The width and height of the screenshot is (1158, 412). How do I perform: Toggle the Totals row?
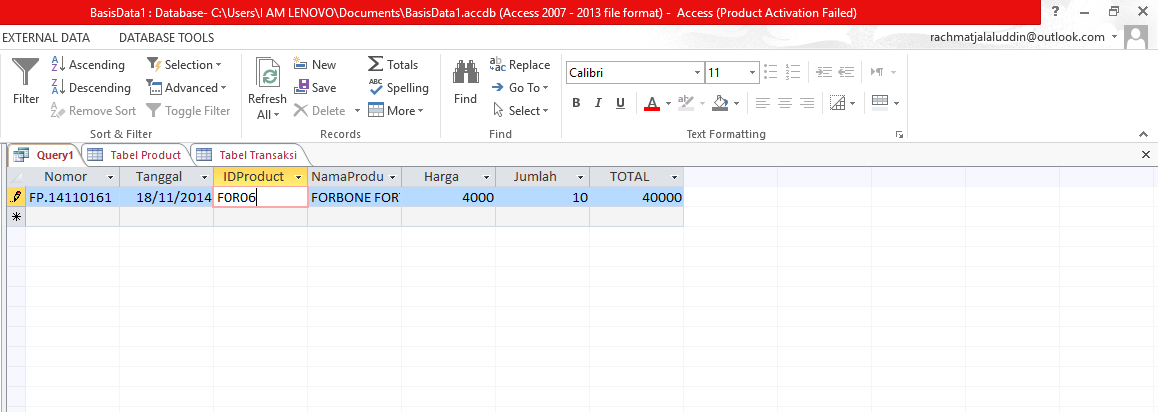coord(393,65)
